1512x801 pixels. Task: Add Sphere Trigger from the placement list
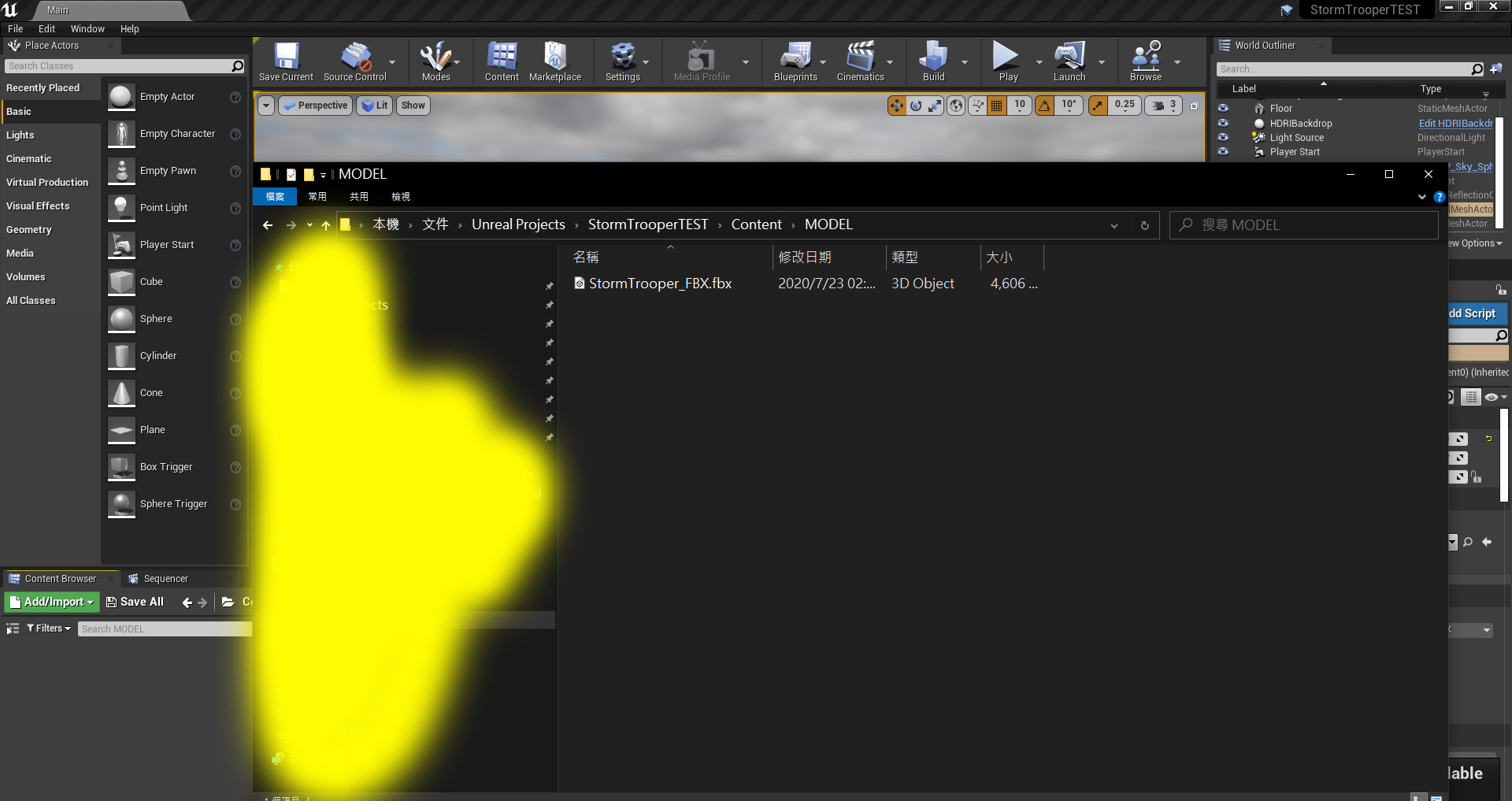(174, 504)
